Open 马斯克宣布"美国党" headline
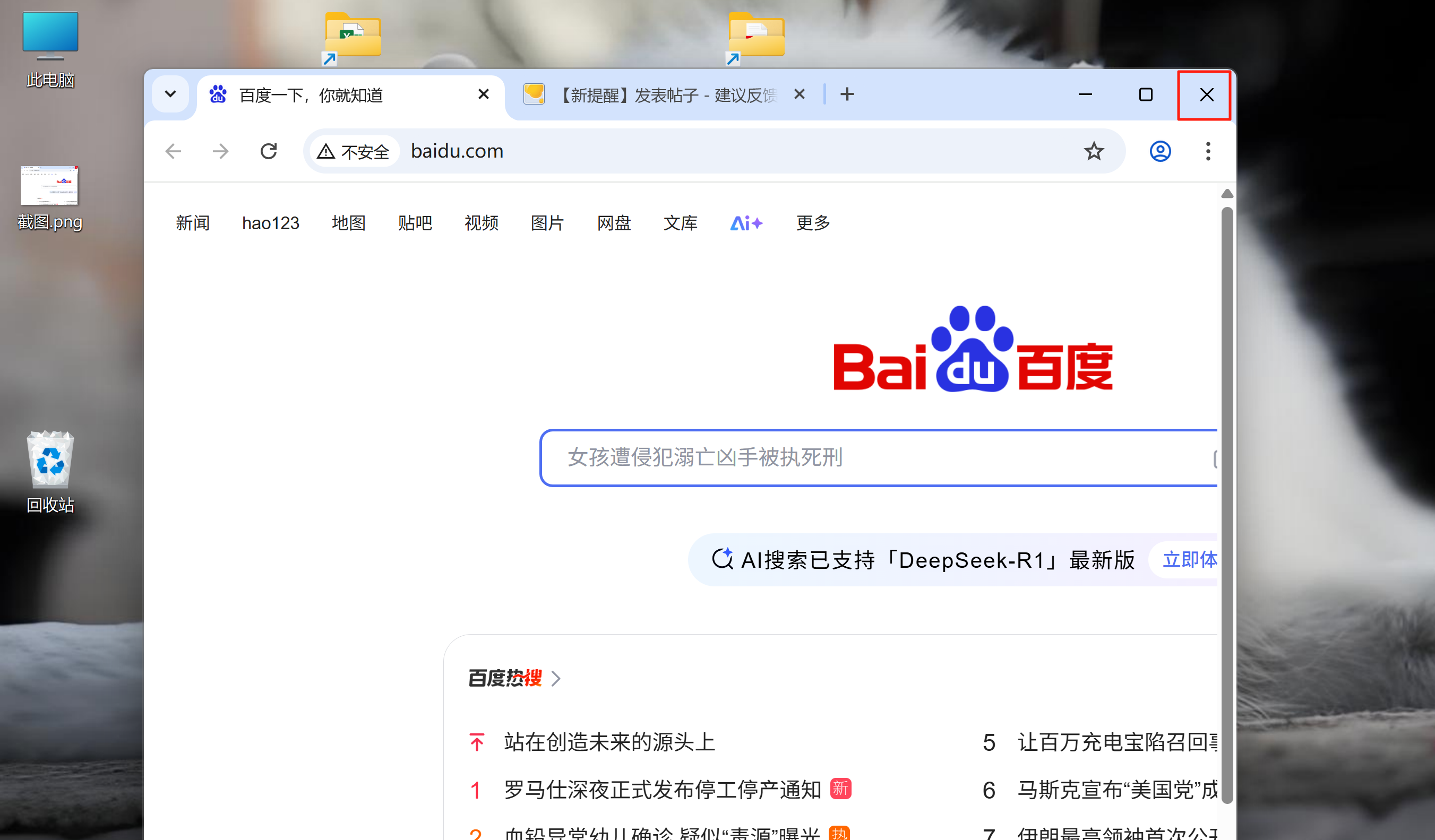The height and width of the screenshot is (840, 1435). [1117, 790]
